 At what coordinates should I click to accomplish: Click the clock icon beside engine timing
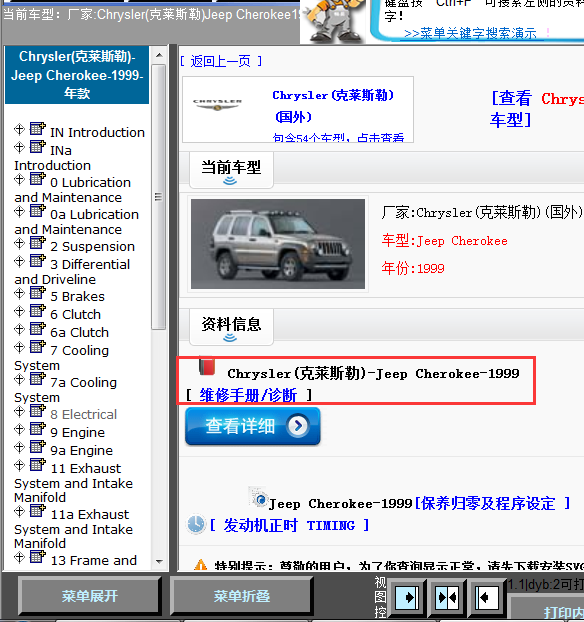pos(196,524)
